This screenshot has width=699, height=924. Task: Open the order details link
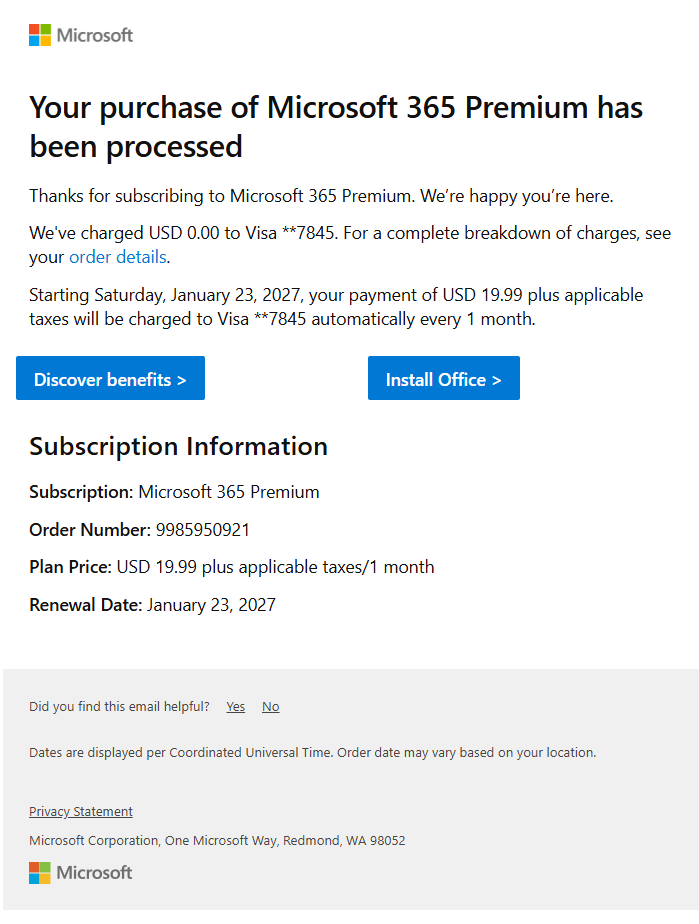(x=117, y=258)
